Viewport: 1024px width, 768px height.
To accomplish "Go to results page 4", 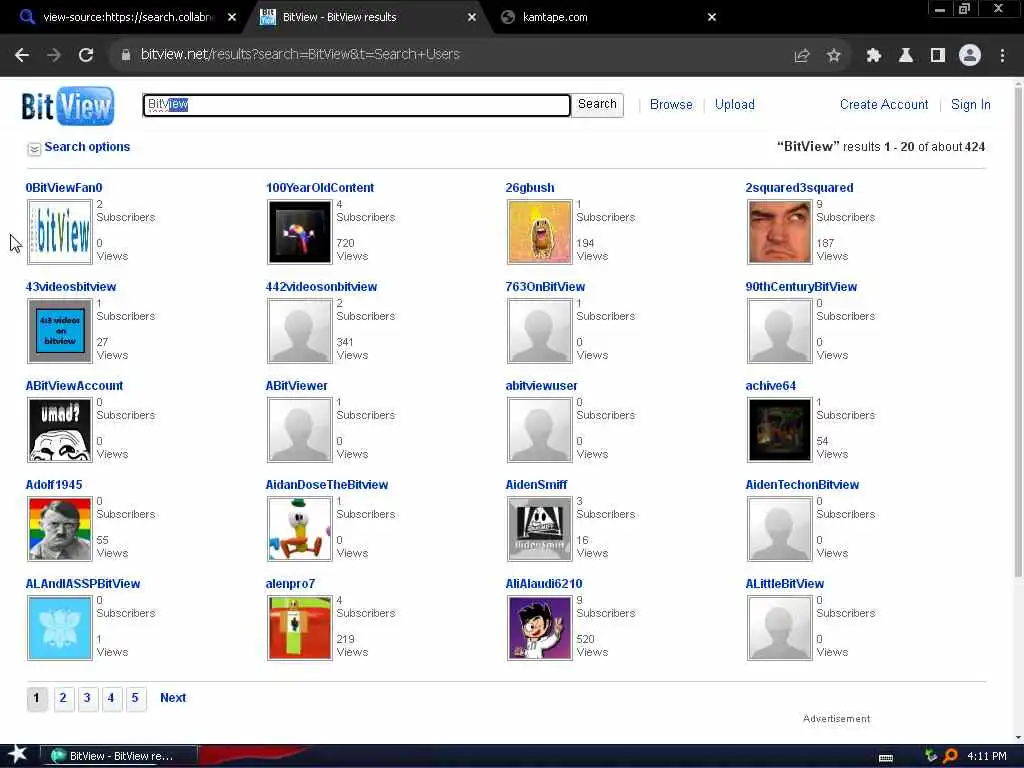I will pos(111,698).
